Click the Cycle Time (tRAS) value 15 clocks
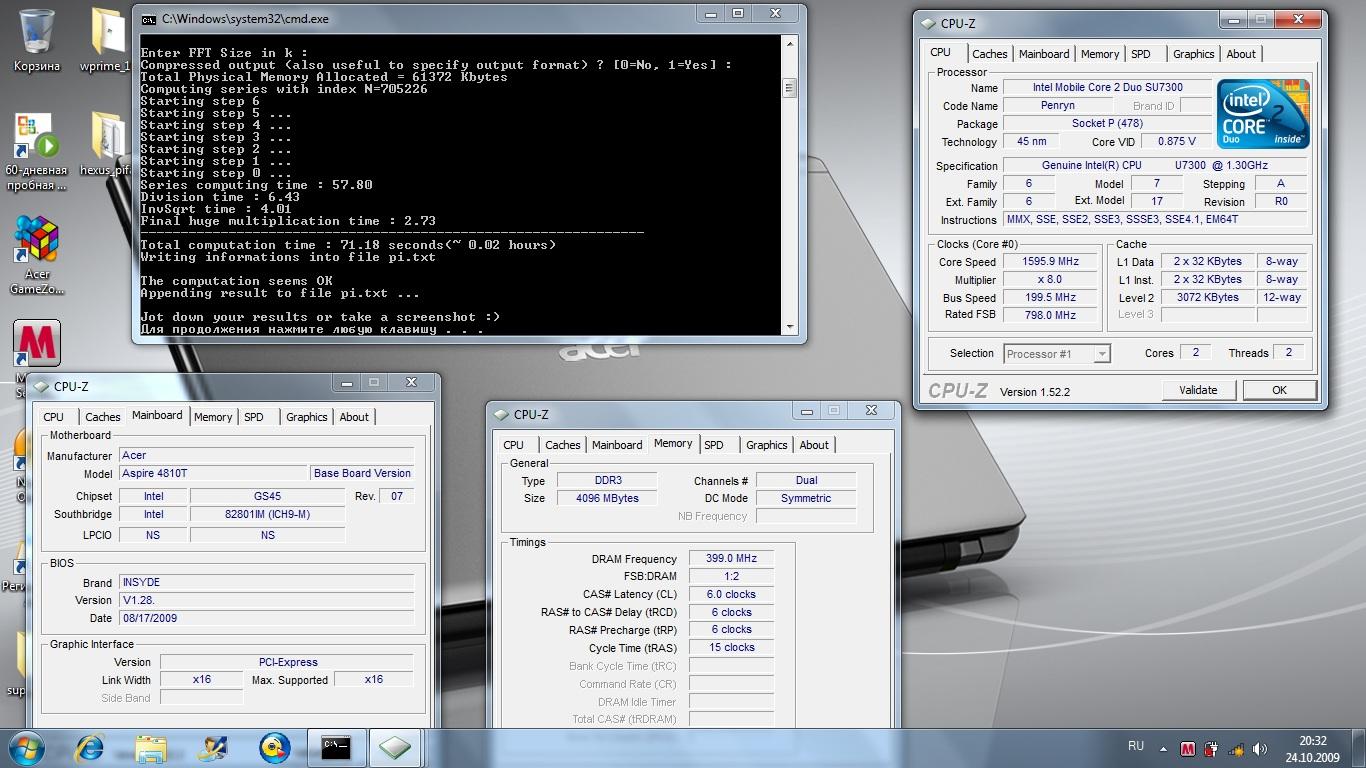This screenshot has width=1366, height=768. coord(731,647)
